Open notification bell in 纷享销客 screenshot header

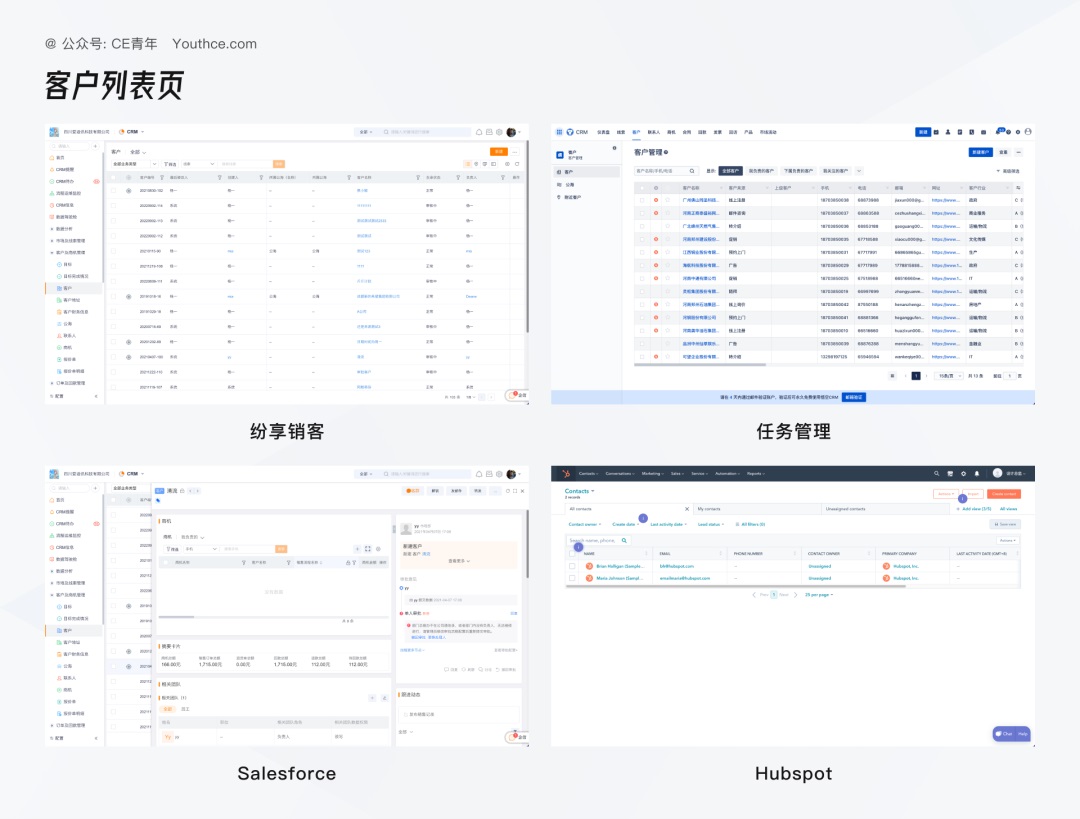pos(479,132)
